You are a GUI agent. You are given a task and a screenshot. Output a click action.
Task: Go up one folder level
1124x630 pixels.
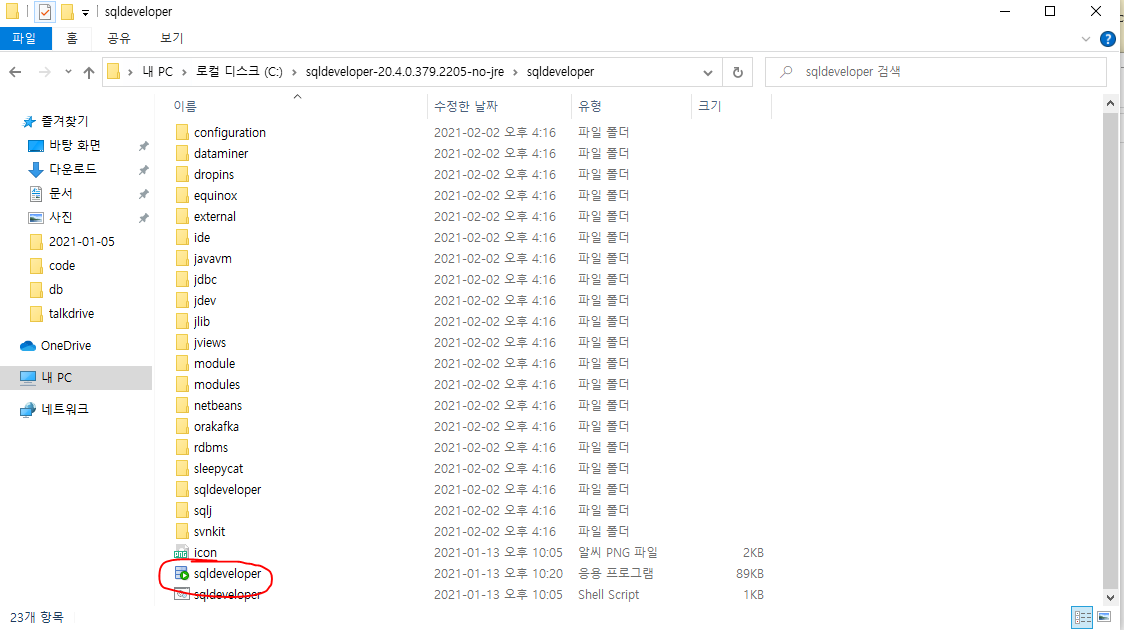point(89,72)
